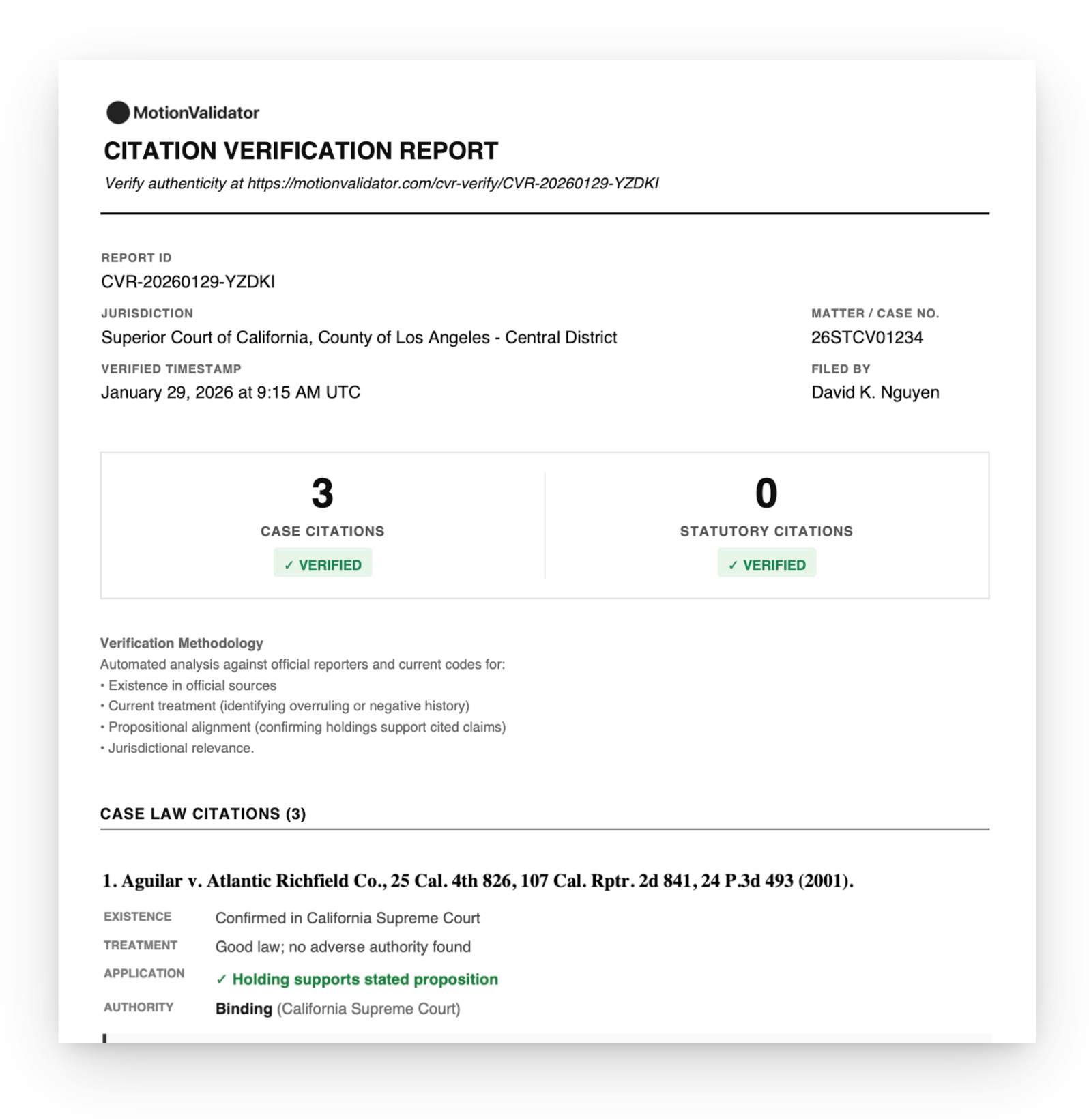Click the verified timestamp January 29, 2026
This screenshot has height=1120, width=1089.
[231, 392]
